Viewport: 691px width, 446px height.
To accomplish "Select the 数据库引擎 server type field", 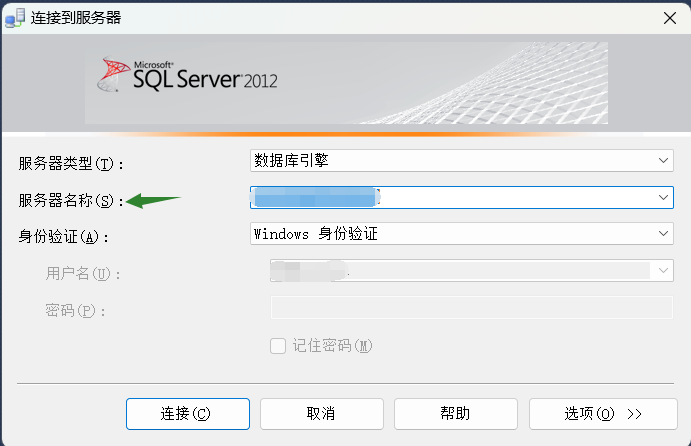I will coord(461,160).
